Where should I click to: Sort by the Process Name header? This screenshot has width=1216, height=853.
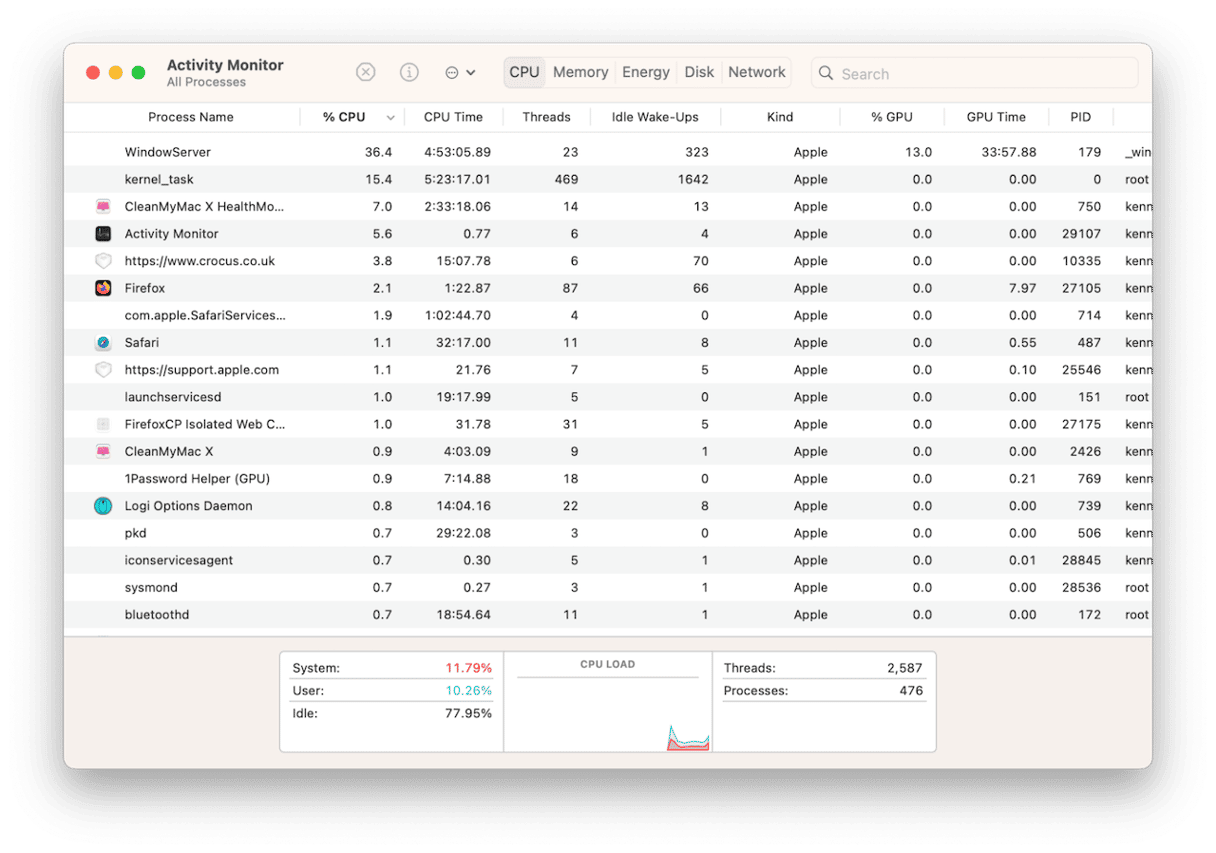coord(190,117)
